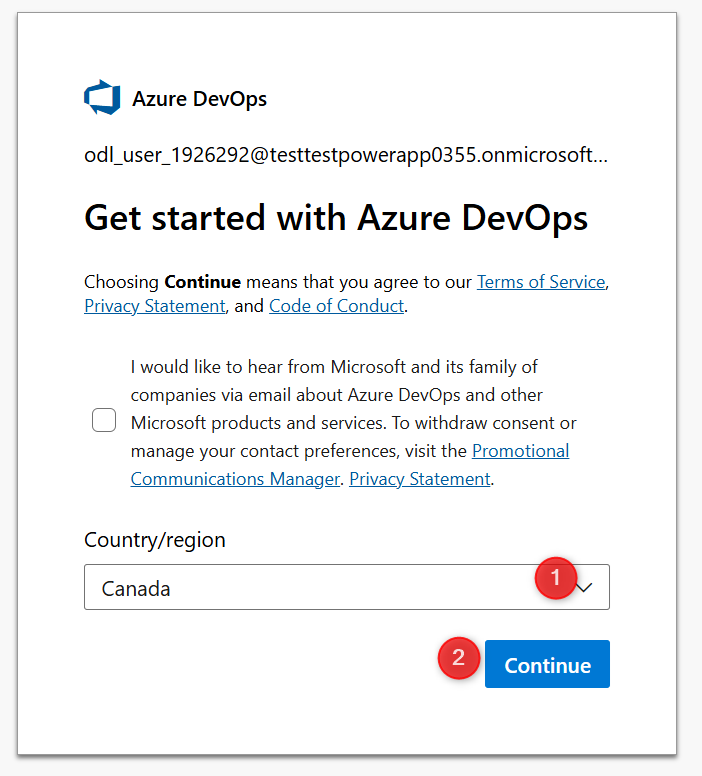702x776 pixels.
Task: Click the 'Get started with Azure DevOps' heading
Action: coord(336,218)
